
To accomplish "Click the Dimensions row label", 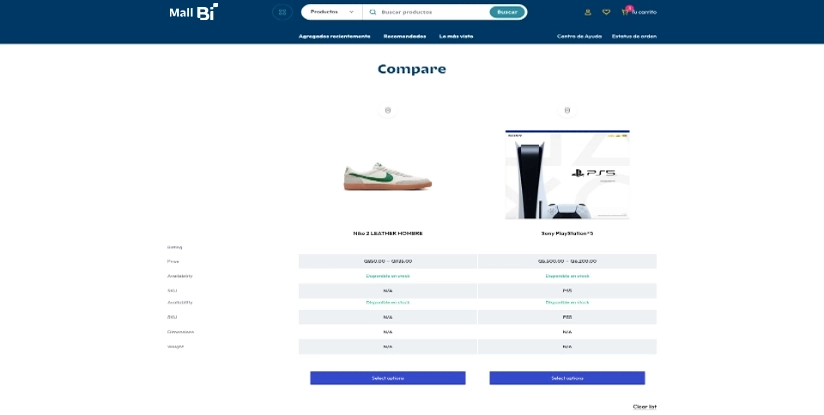I will 180,332.
